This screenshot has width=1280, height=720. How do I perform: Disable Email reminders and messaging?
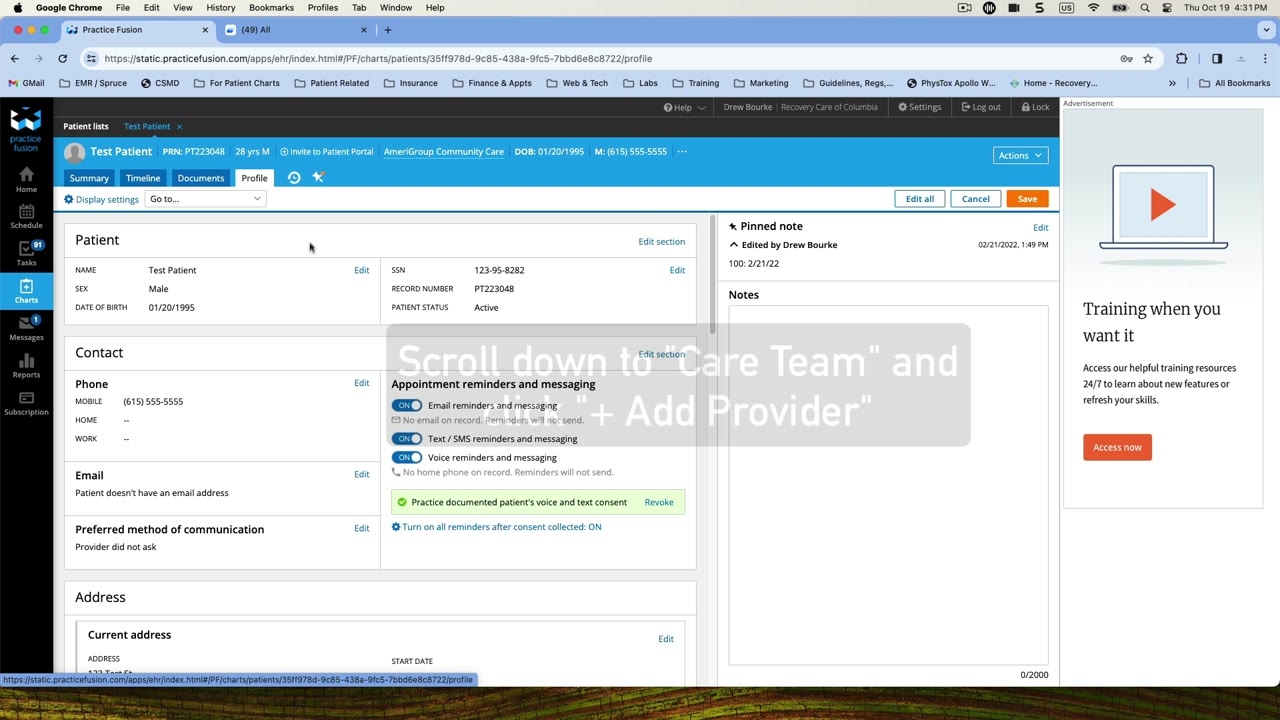408,405
